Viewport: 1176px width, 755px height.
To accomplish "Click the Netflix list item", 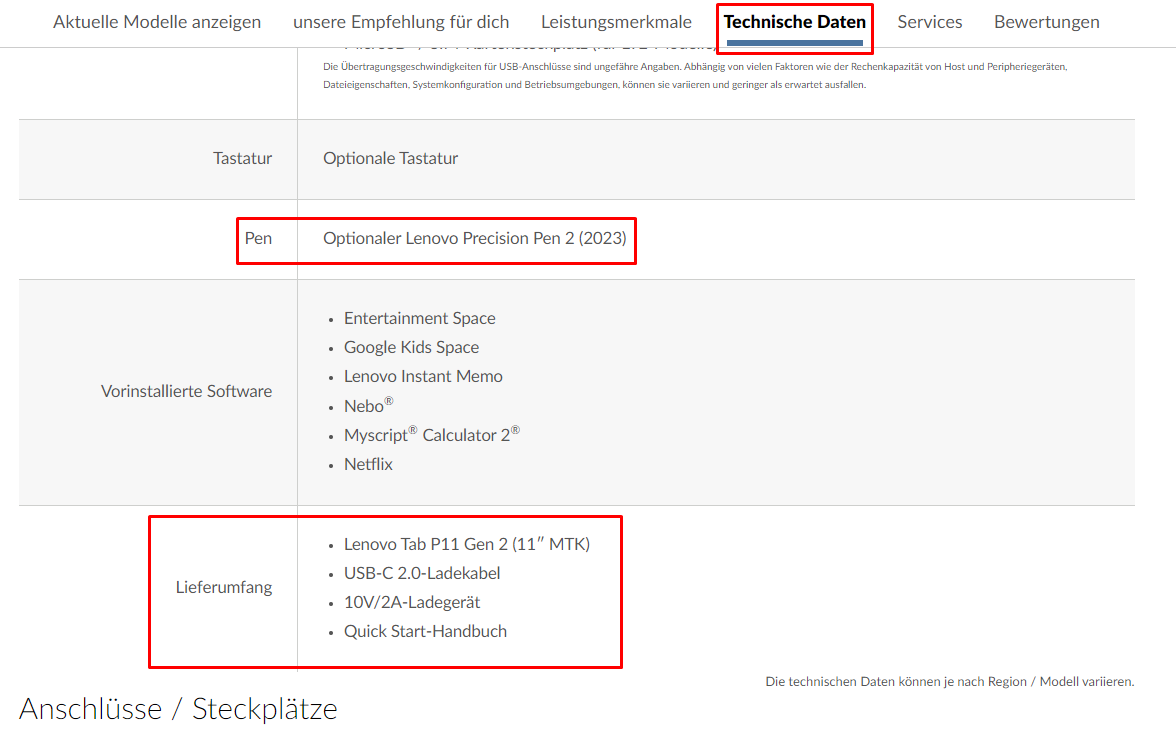I will [368, 464].
